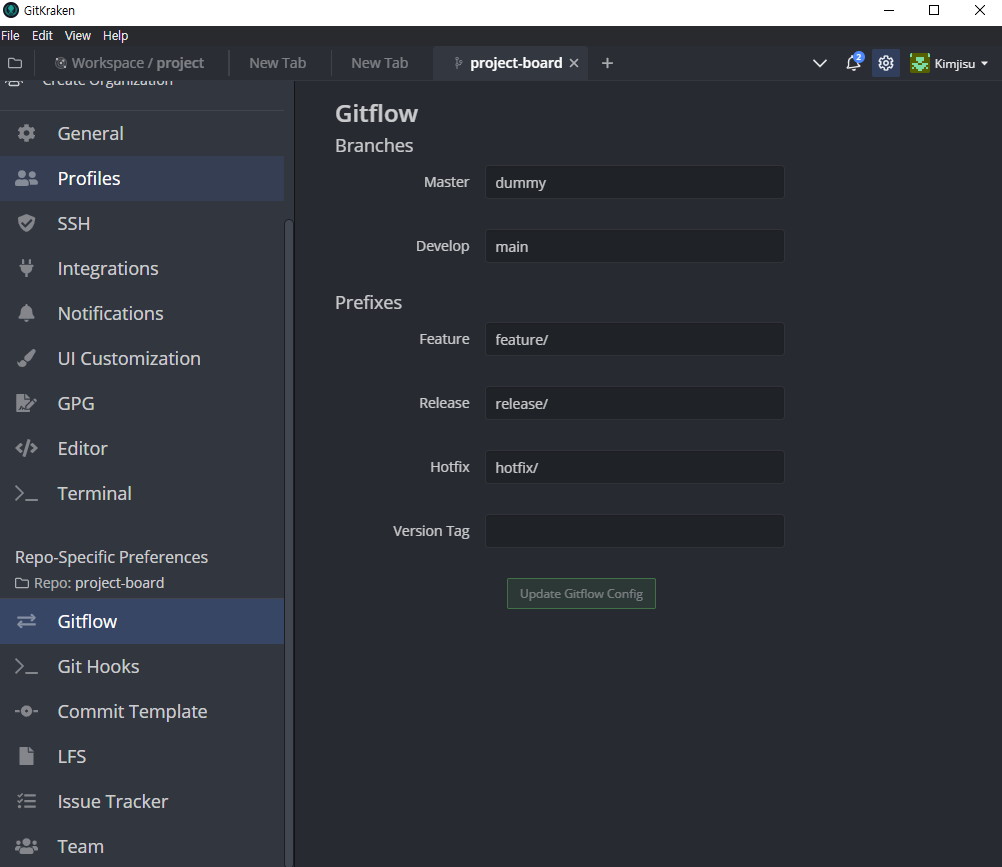Screen dimensions: 1002x867
Task: Click the General gear icon in sidebar
Action: [x=26, y=134]
